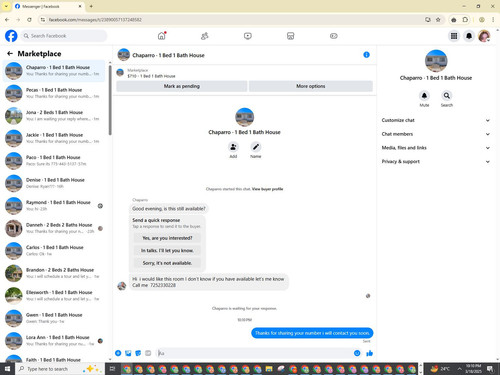Bookmark this page with star icon

(x=438, y=20)
